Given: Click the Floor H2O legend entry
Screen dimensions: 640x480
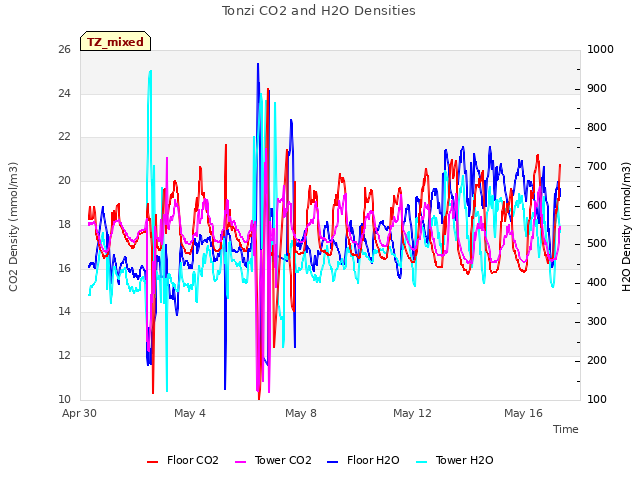Looking at the screenshot, I should coord(363,460).
